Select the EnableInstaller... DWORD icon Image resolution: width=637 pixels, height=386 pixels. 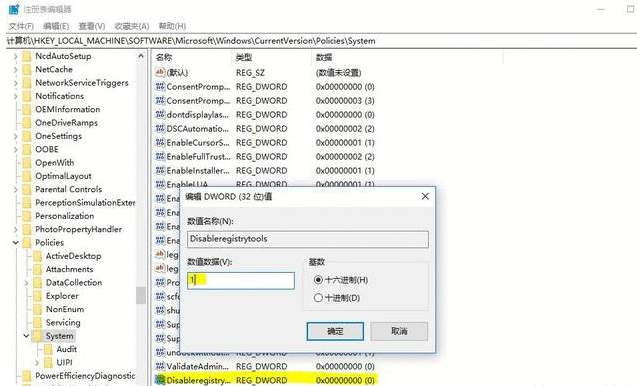(160, 170)
